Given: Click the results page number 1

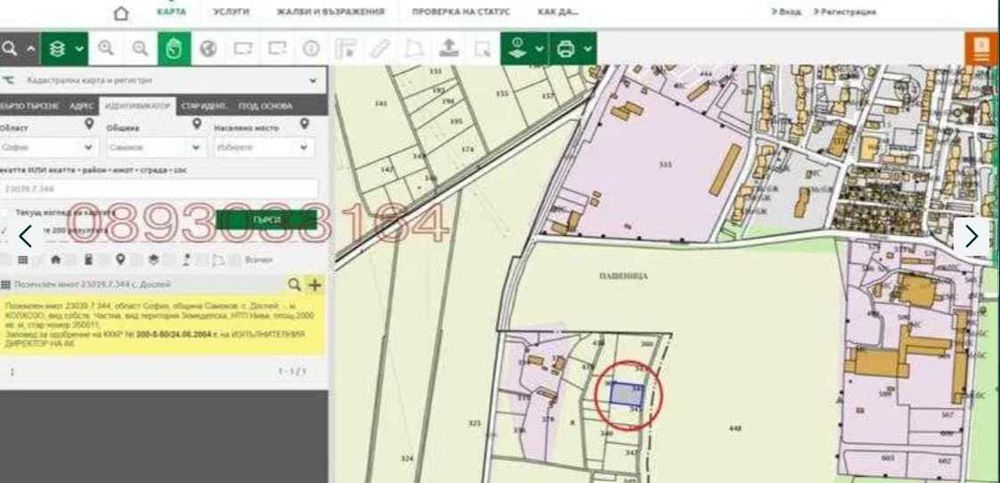Looking at the screenshot, I should point(11,371).
